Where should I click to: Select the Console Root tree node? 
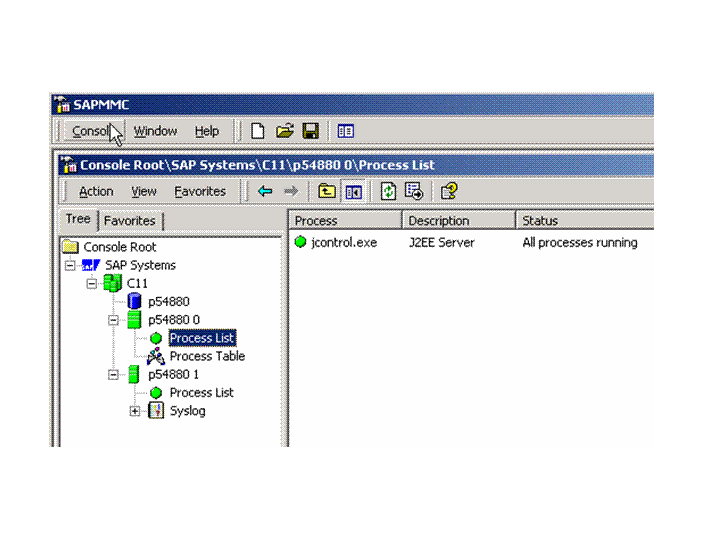(x=120, y=247)
